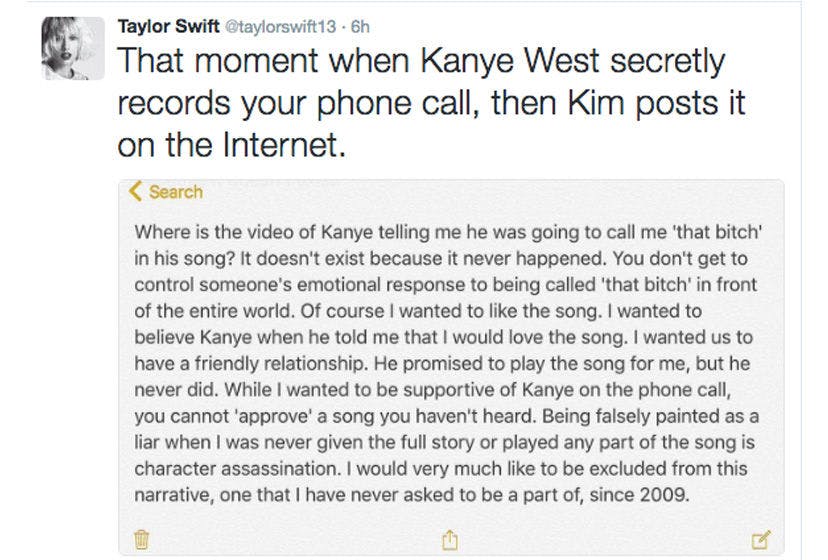Click Taylor Swift's profile avatar photo
Viewport: 828px width, 560px height.
click(73, 49)
